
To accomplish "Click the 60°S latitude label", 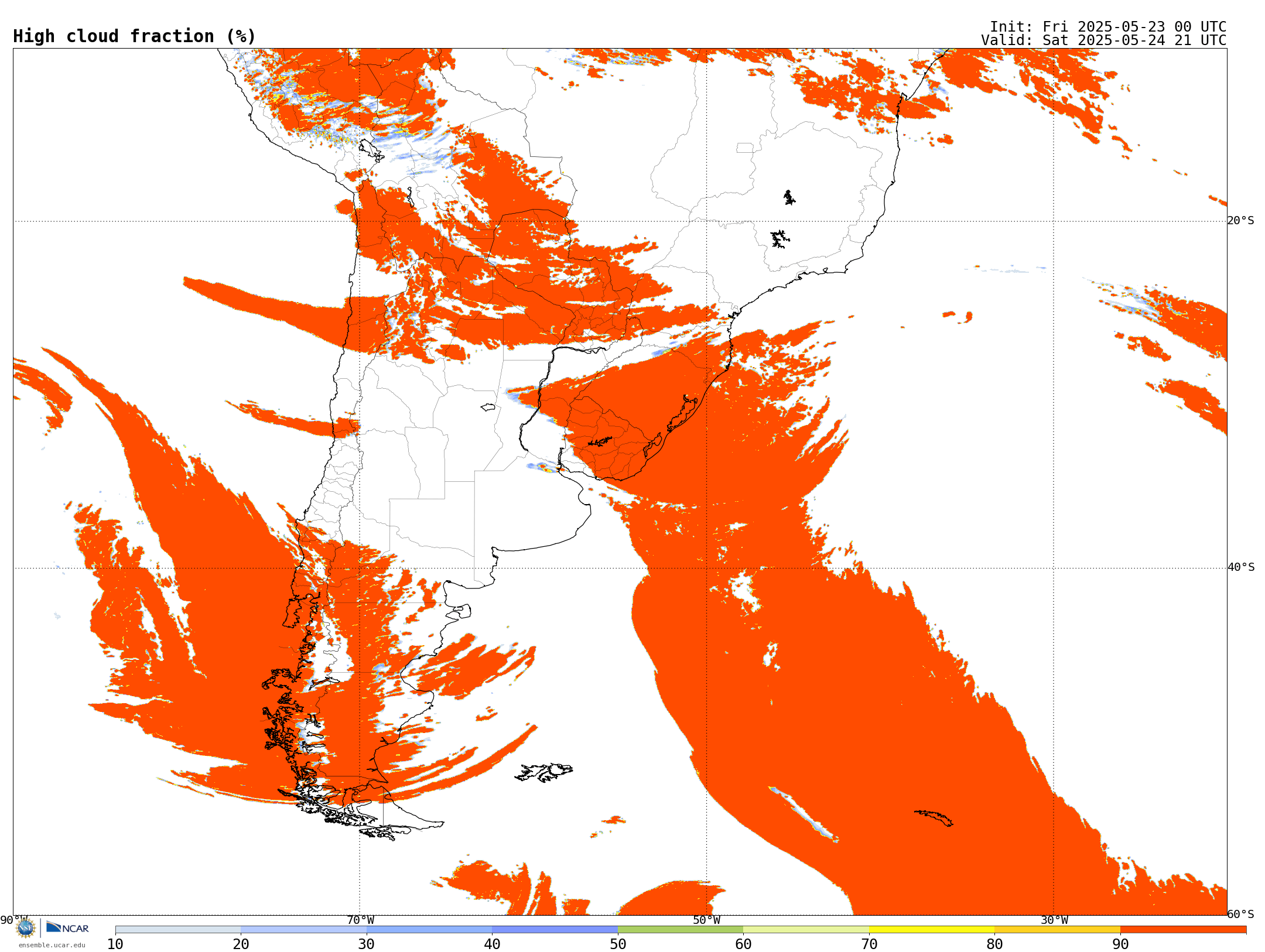I will pos(1241,914).
